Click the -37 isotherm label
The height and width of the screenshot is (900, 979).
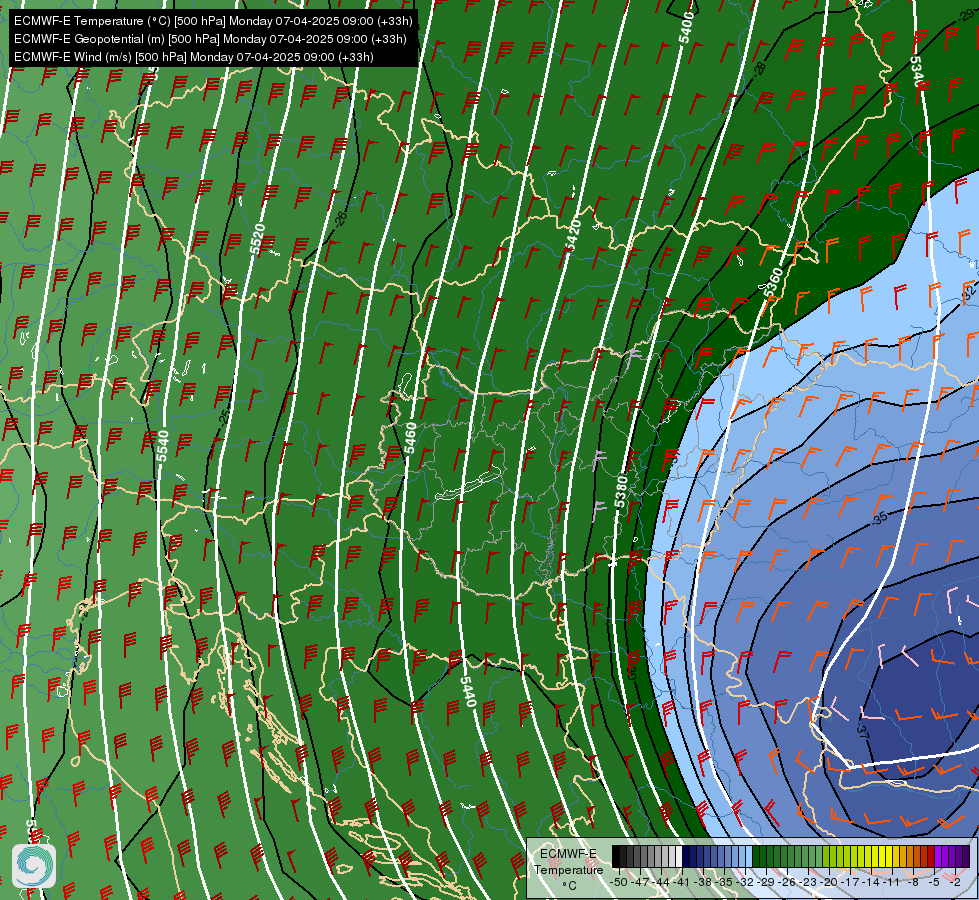point(862,731)
